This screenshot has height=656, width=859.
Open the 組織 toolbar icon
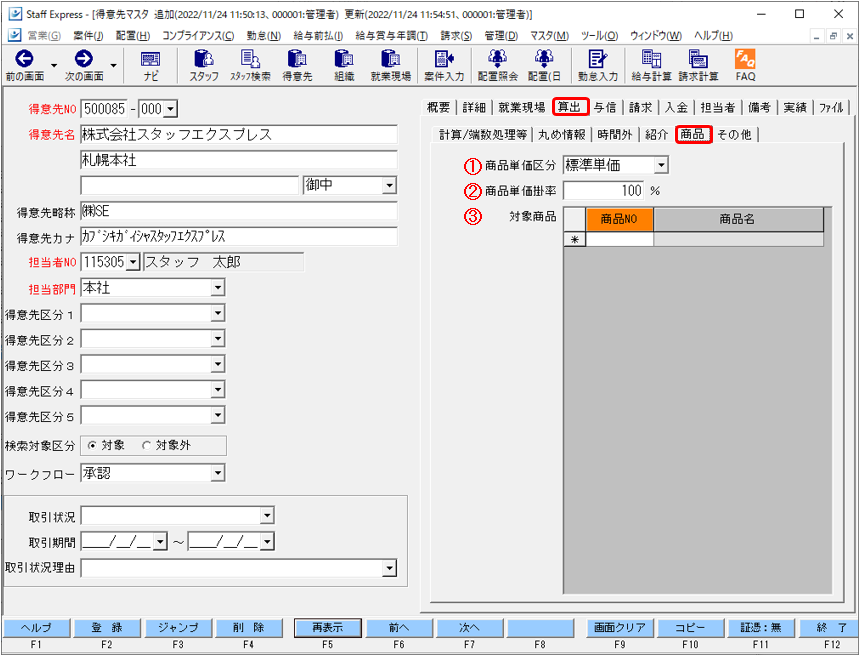344,59
